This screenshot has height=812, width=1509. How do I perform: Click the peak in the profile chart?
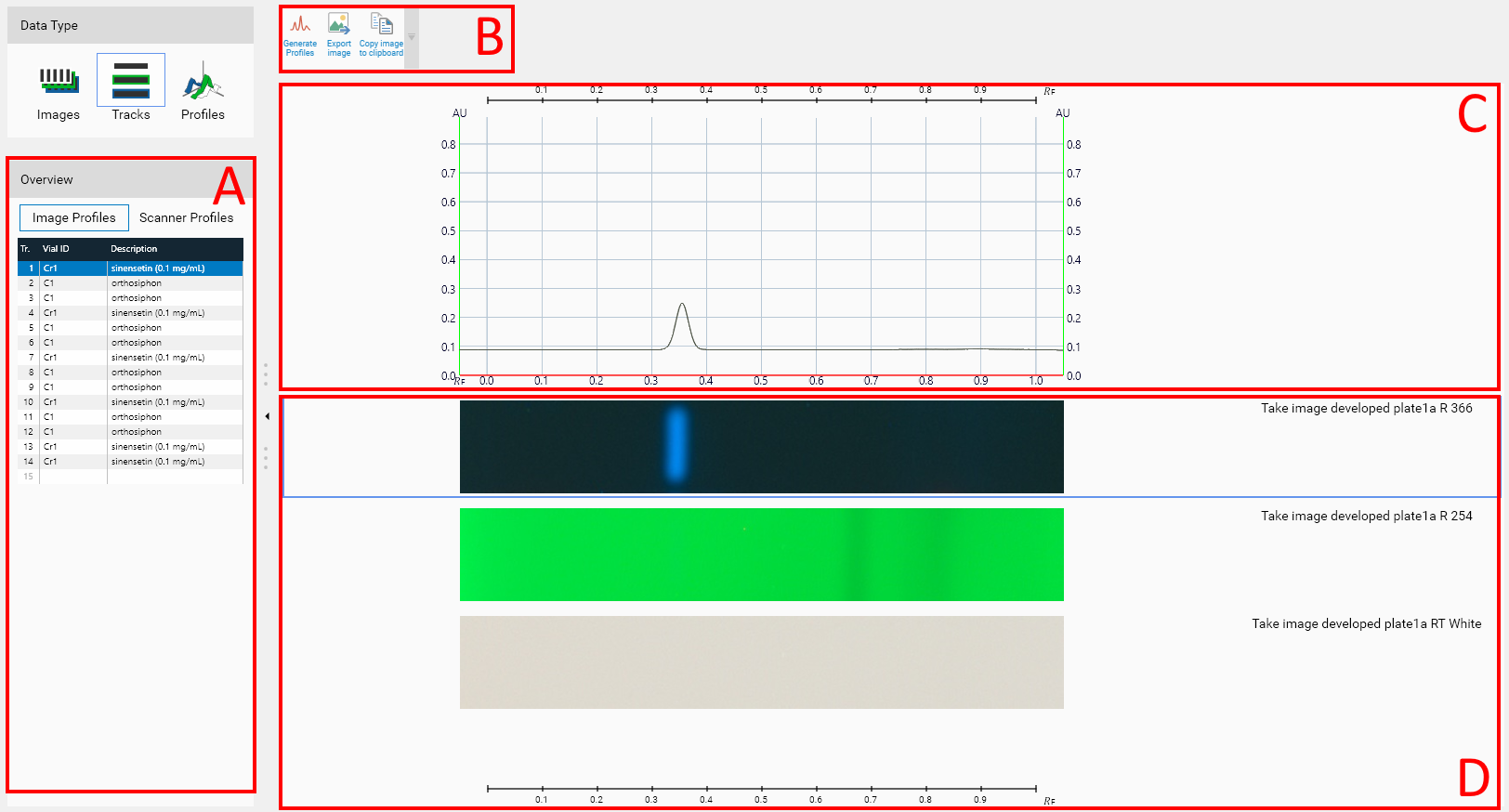(x=683, y=306)
